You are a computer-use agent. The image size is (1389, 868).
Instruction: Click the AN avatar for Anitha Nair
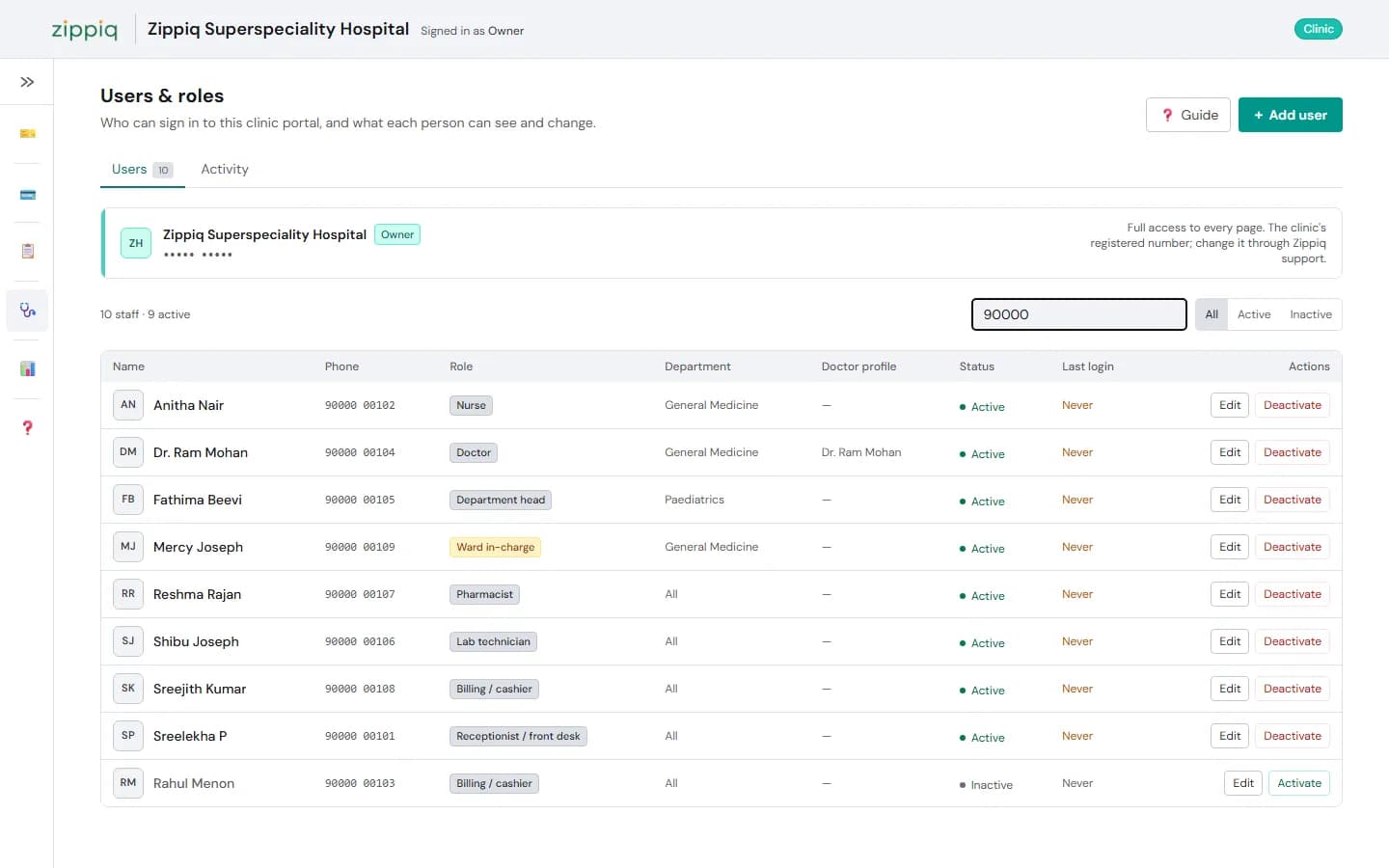pyautogui.click(x=128, y=405)
